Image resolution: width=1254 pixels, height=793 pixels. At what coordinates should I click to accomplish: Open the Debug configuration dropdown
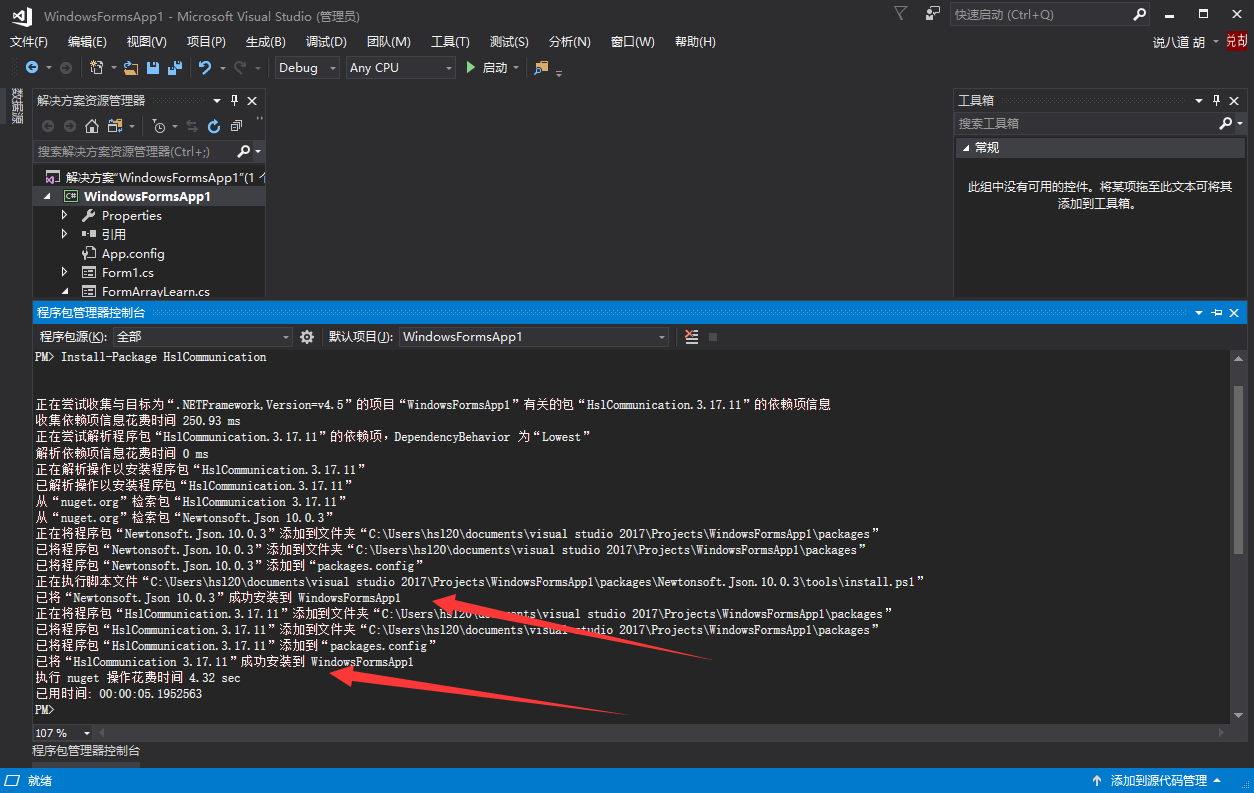[x=307, y=68]
